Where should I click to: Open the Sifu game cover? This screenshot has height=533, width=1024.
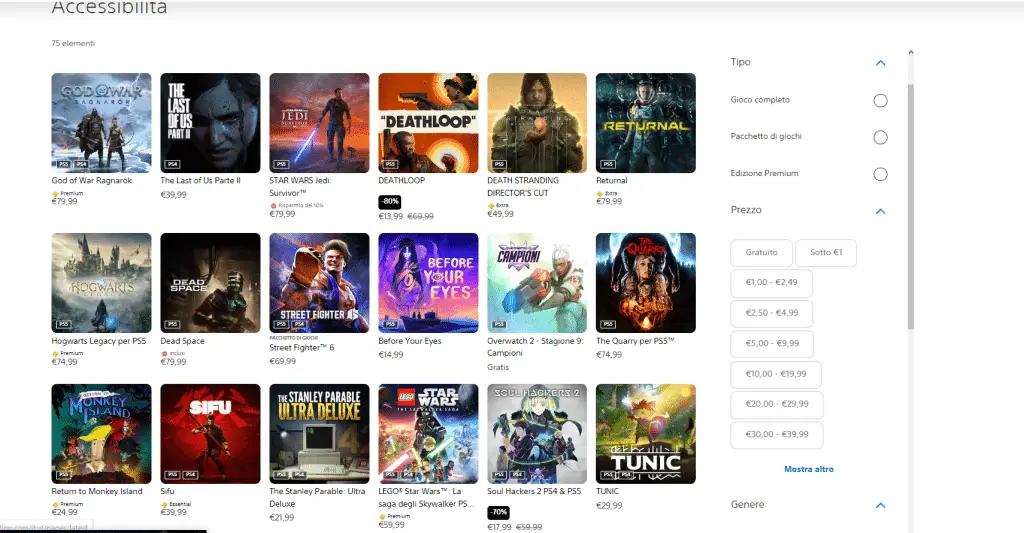click(x=210, y=434)
